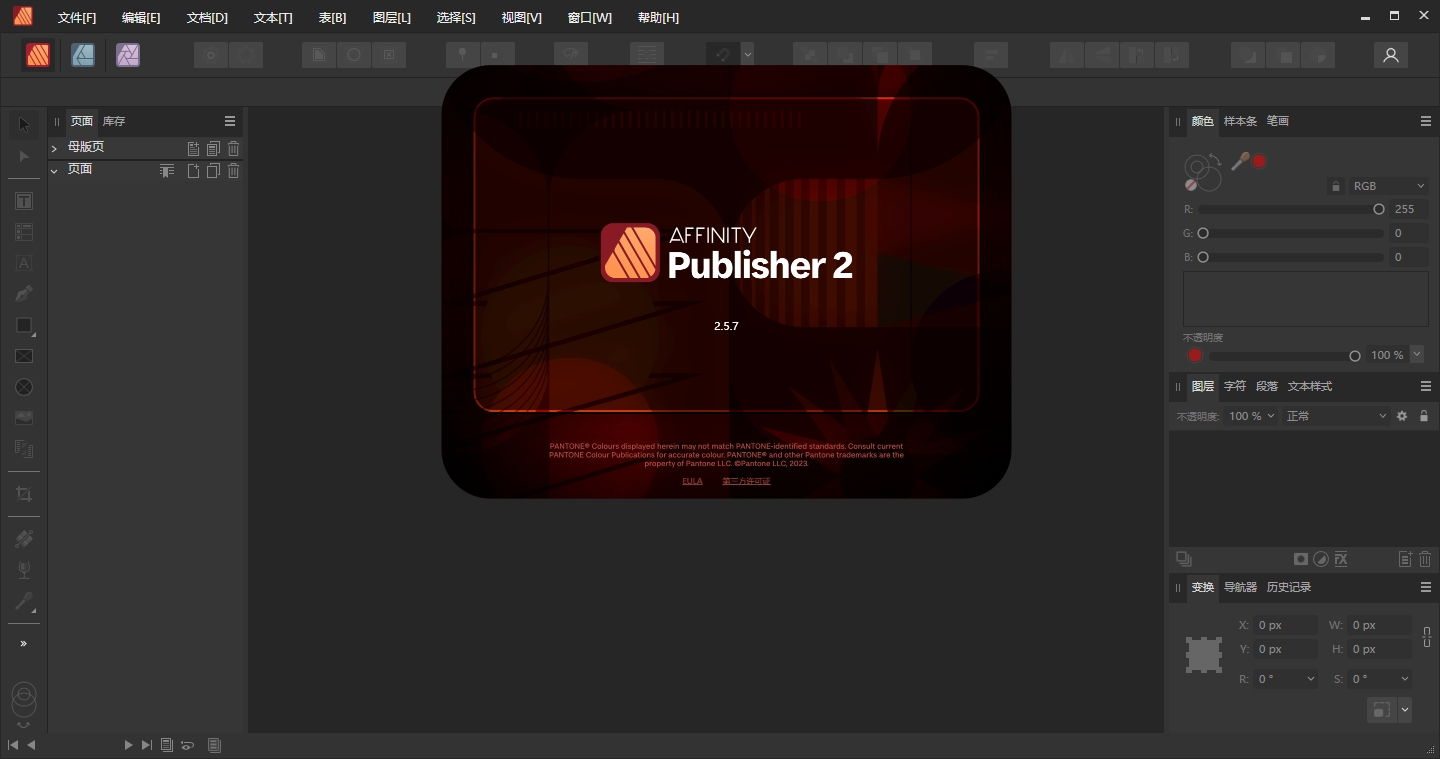The image size is (1440, 759).
Task: Open the EULA link on splash
Action: coord(692,481)
